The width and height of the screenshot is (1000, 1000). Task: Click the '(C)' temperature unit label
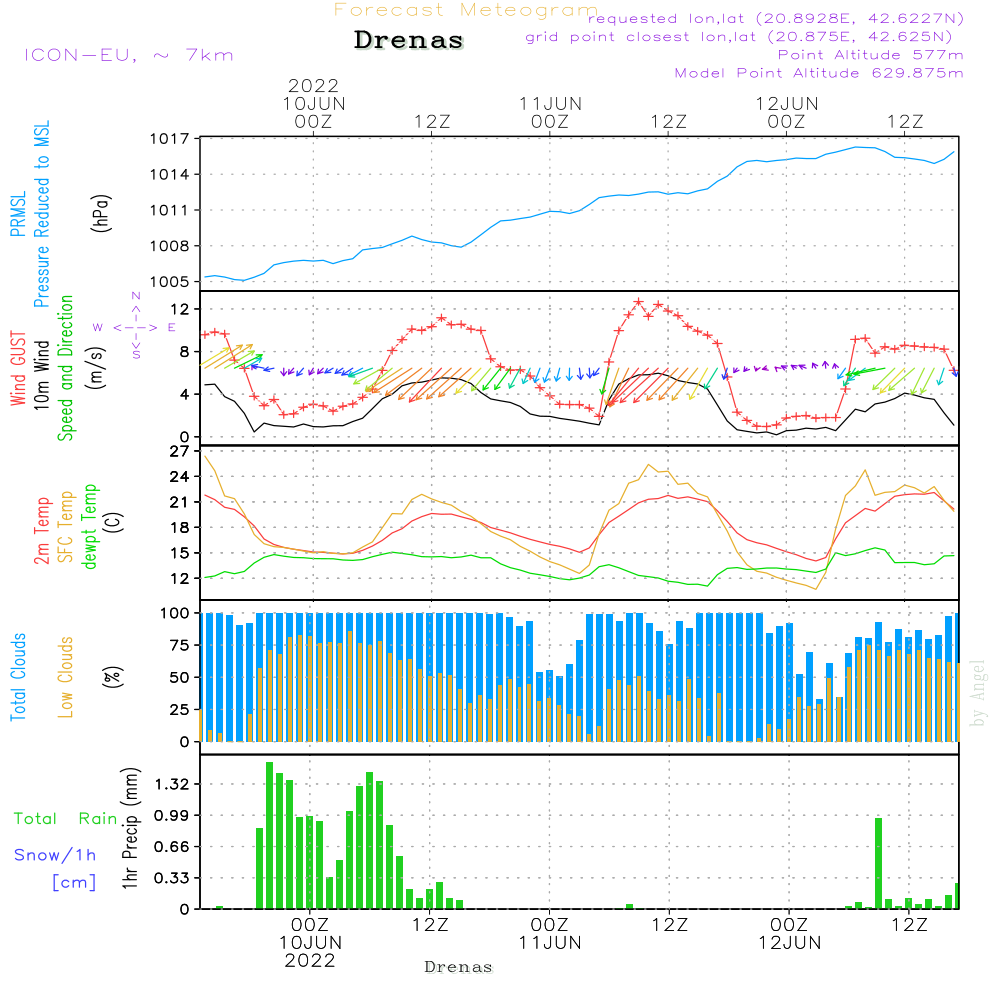click(x=114, y=523)
